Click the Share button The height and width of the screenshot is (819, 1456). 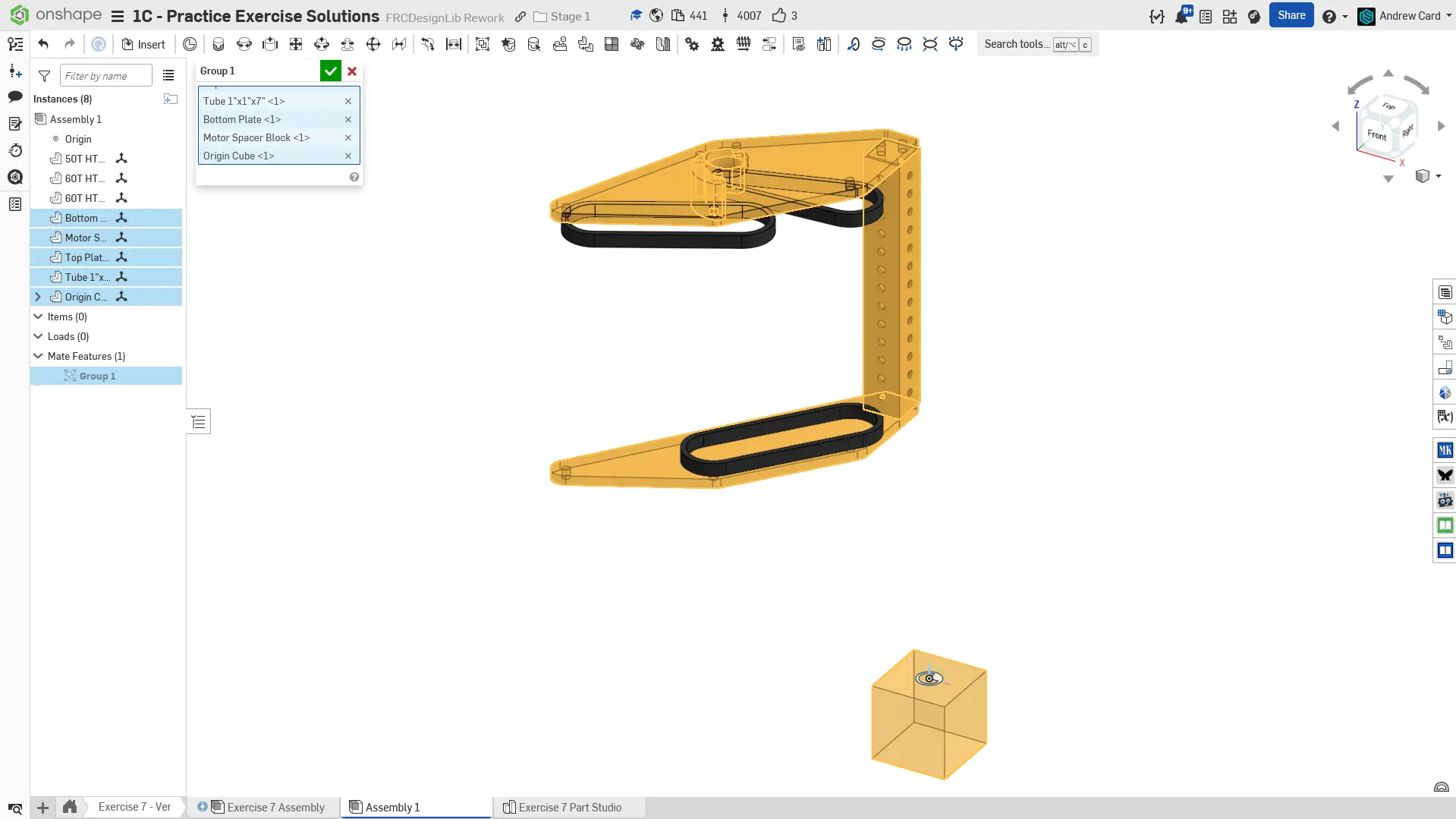click(x=1291, y=15)
